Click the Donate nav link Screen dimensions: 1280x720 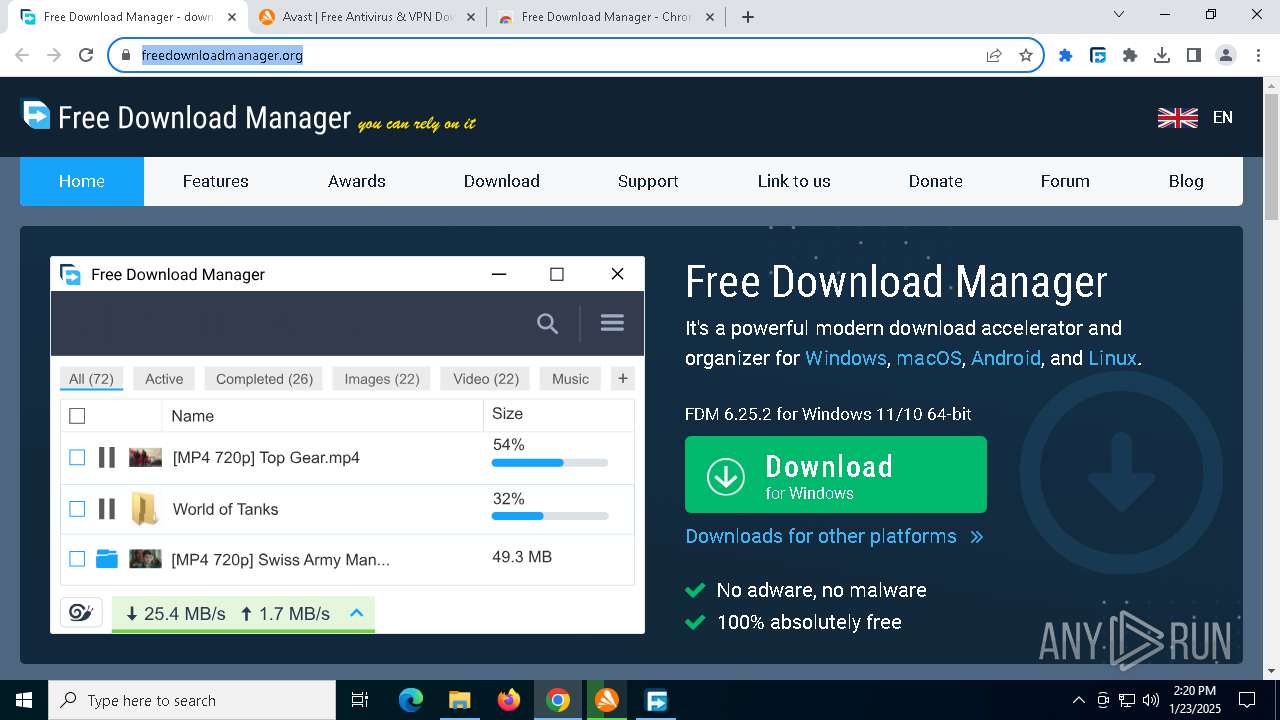935,181
